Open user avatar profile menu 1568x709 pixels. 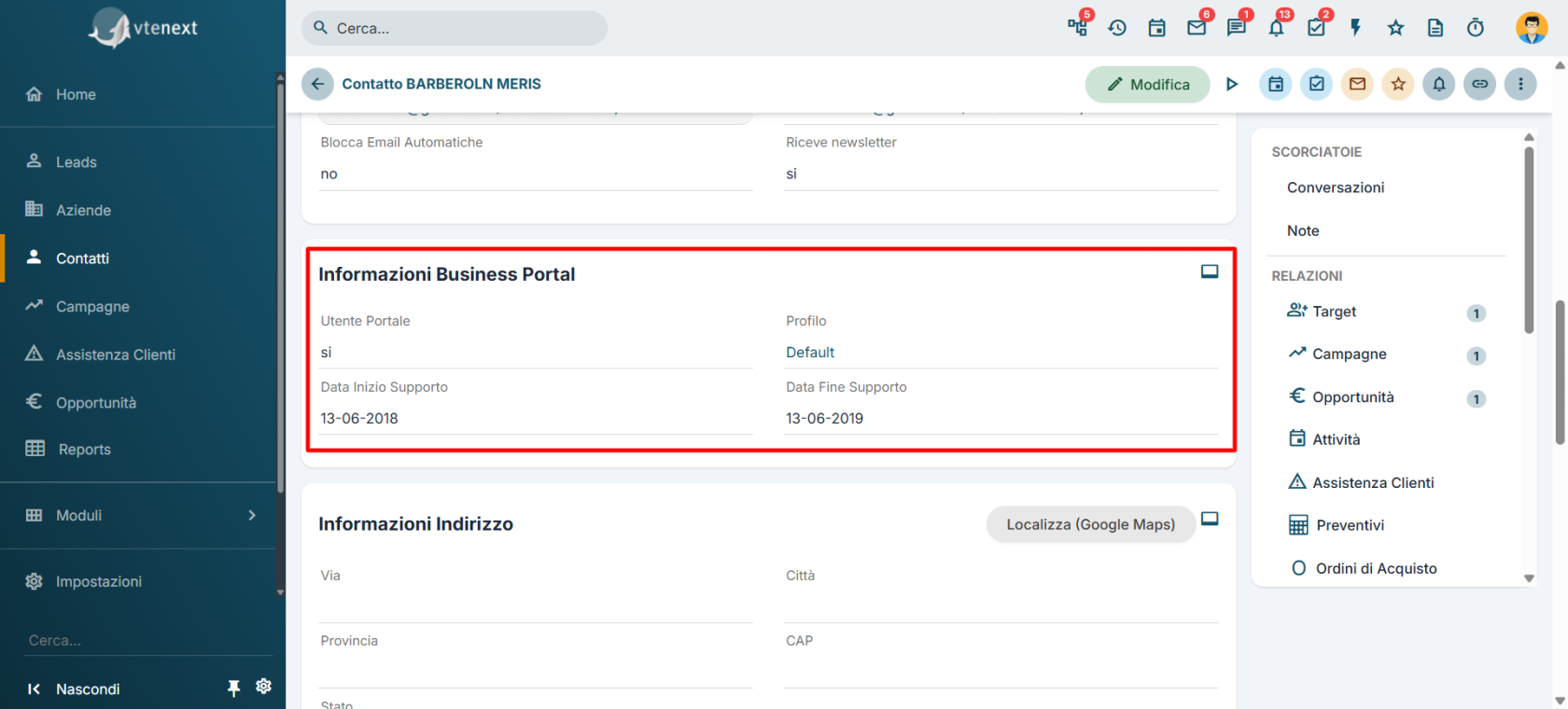point(1532,28)
